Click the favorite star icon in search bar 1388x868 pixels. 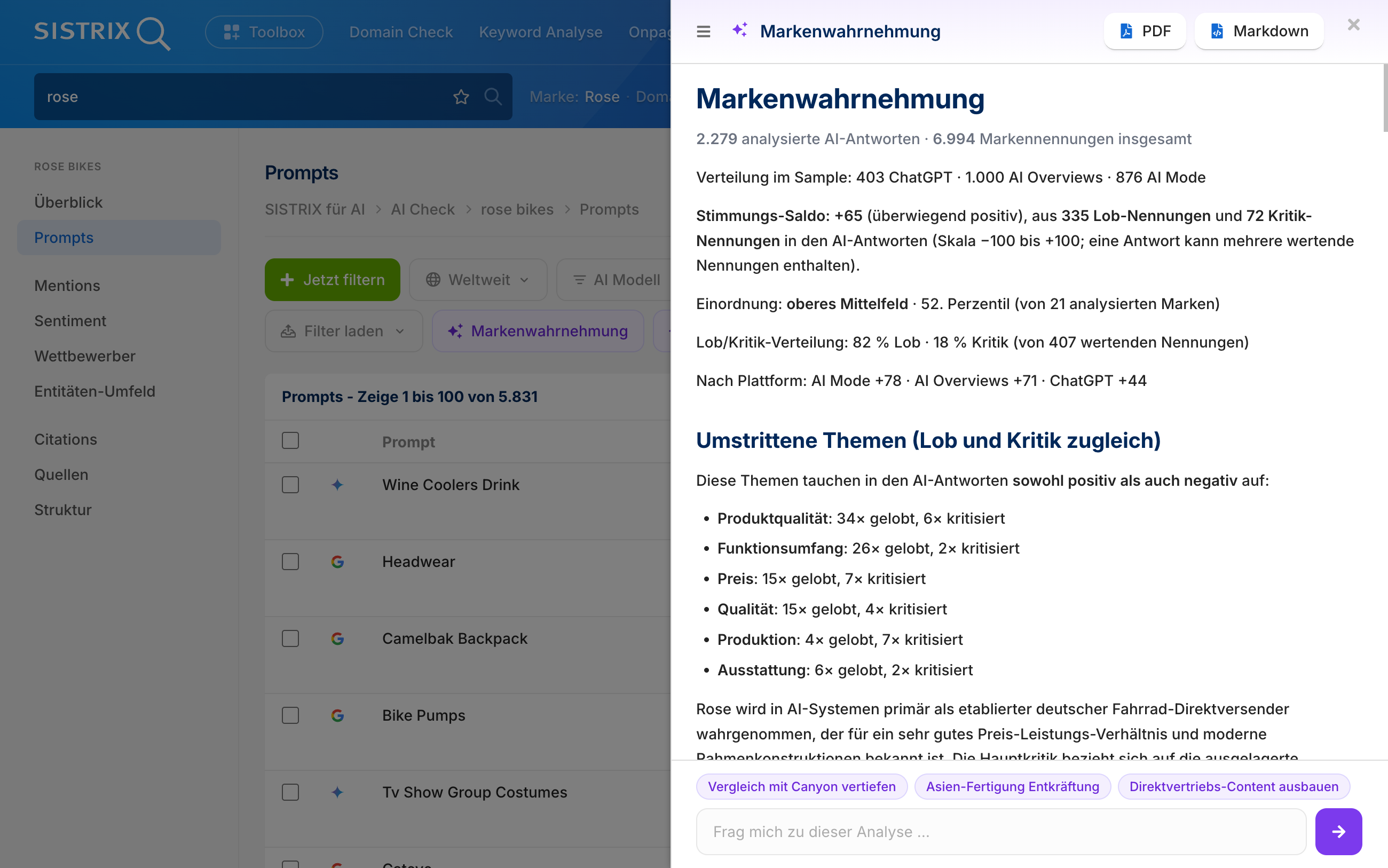pos(461,97)
